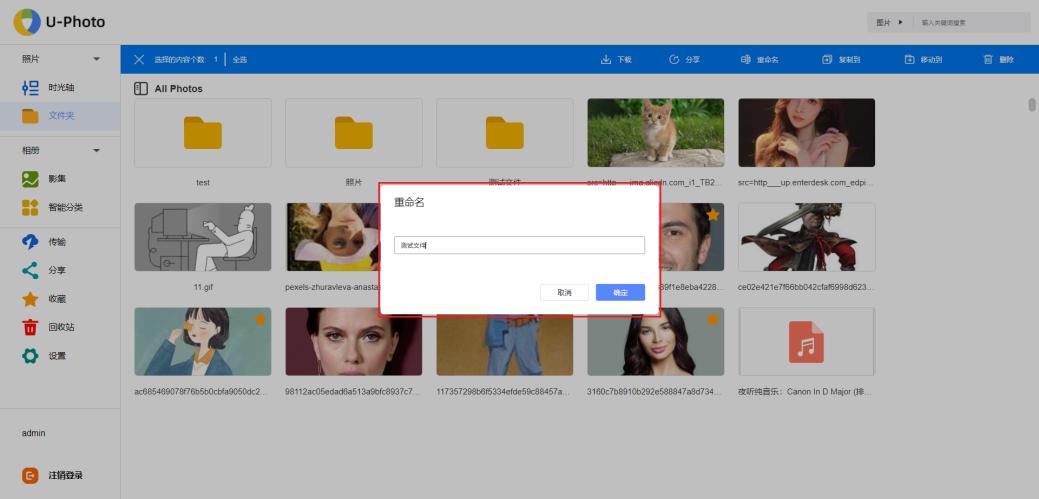Clear selection with the X icon
1039x499 pixels.
tap(139, 60)
